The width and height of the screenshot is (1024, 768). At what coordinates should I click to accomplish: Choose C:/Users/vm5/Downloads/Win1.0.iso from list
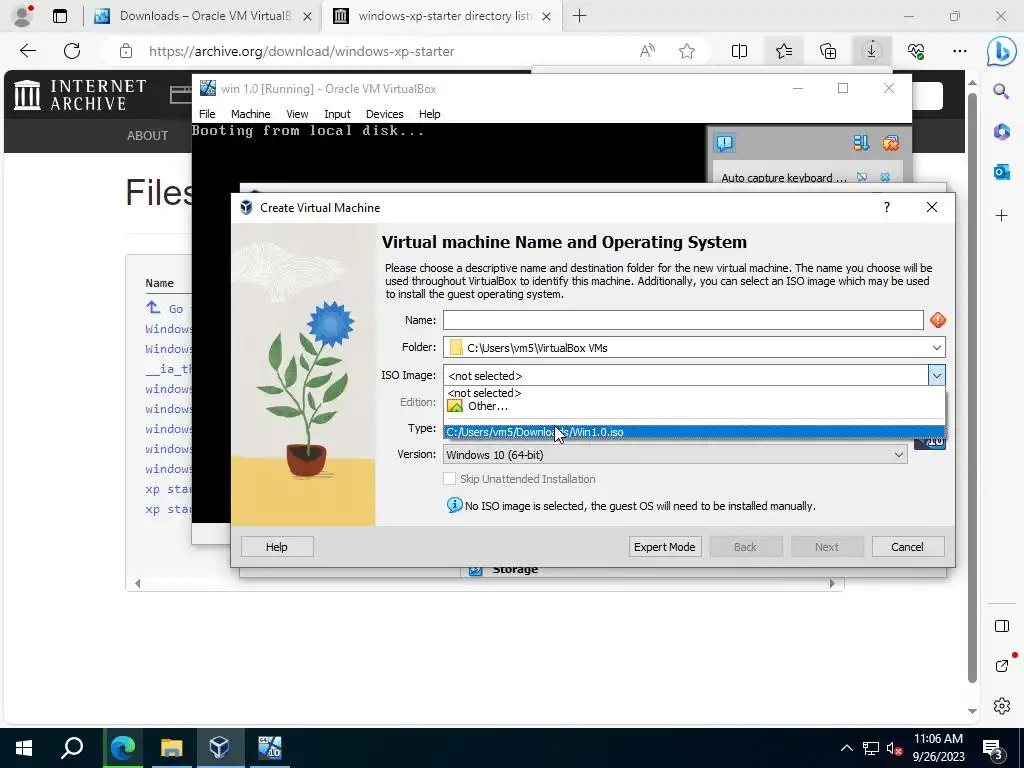click(694, 432)
